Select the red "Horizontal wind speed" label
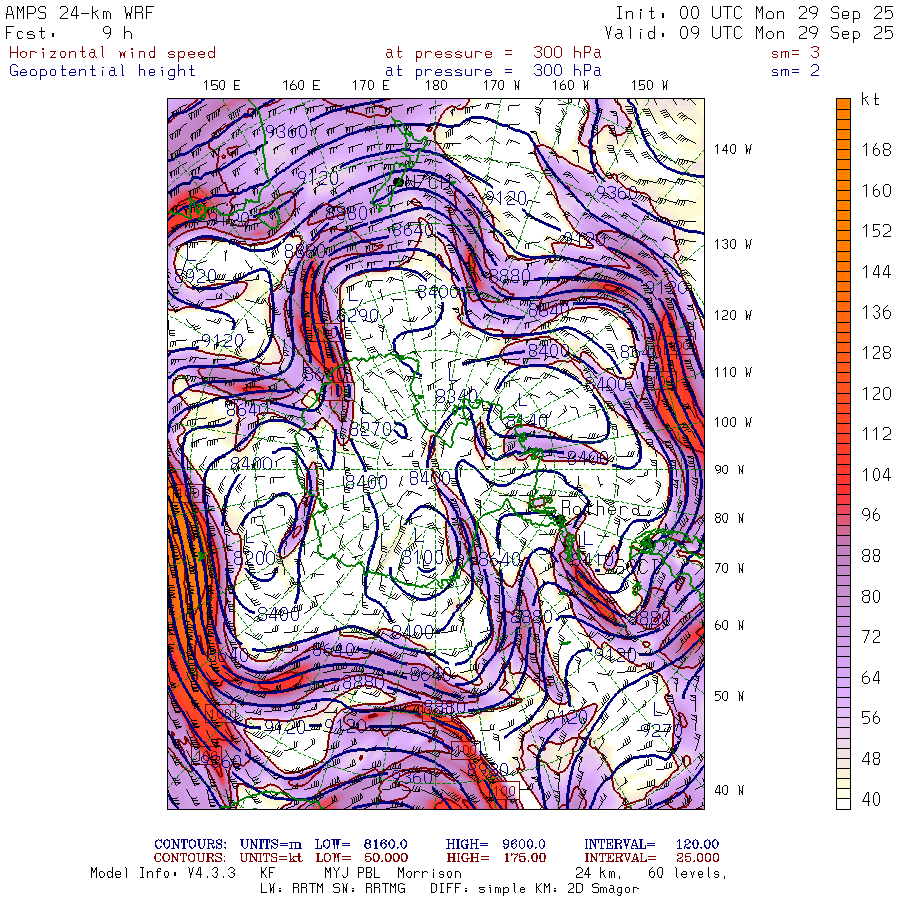This screenshot has height=900, width=900. (112, 53)
